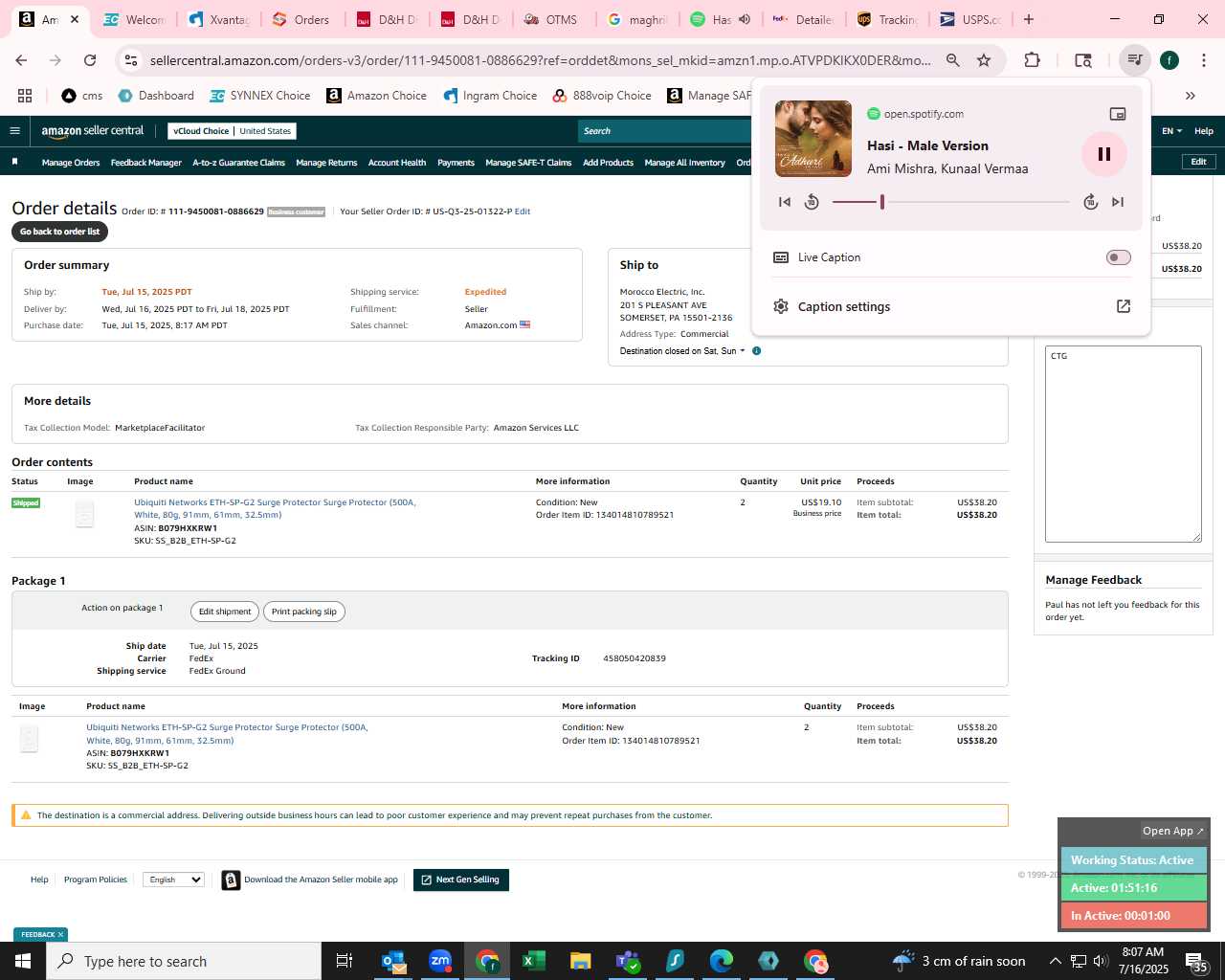Open Task View on taskbar
Image resolution: width=1225 pixels, height=980 pixels.
click(x=345, y=961)
